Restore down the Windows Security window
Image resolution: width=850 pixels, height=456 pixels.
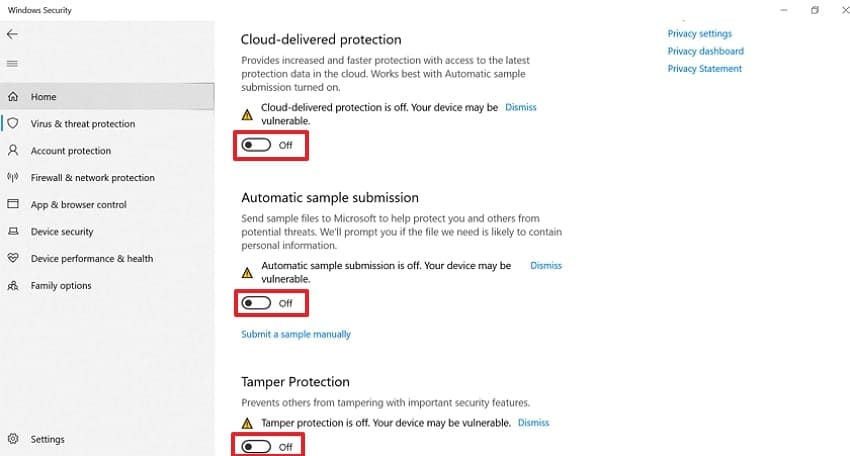815,10
